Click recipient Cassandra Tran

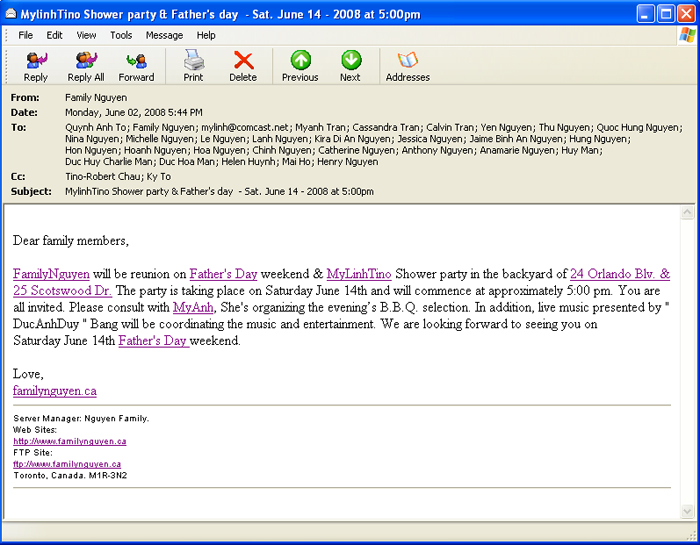point(386,128)
